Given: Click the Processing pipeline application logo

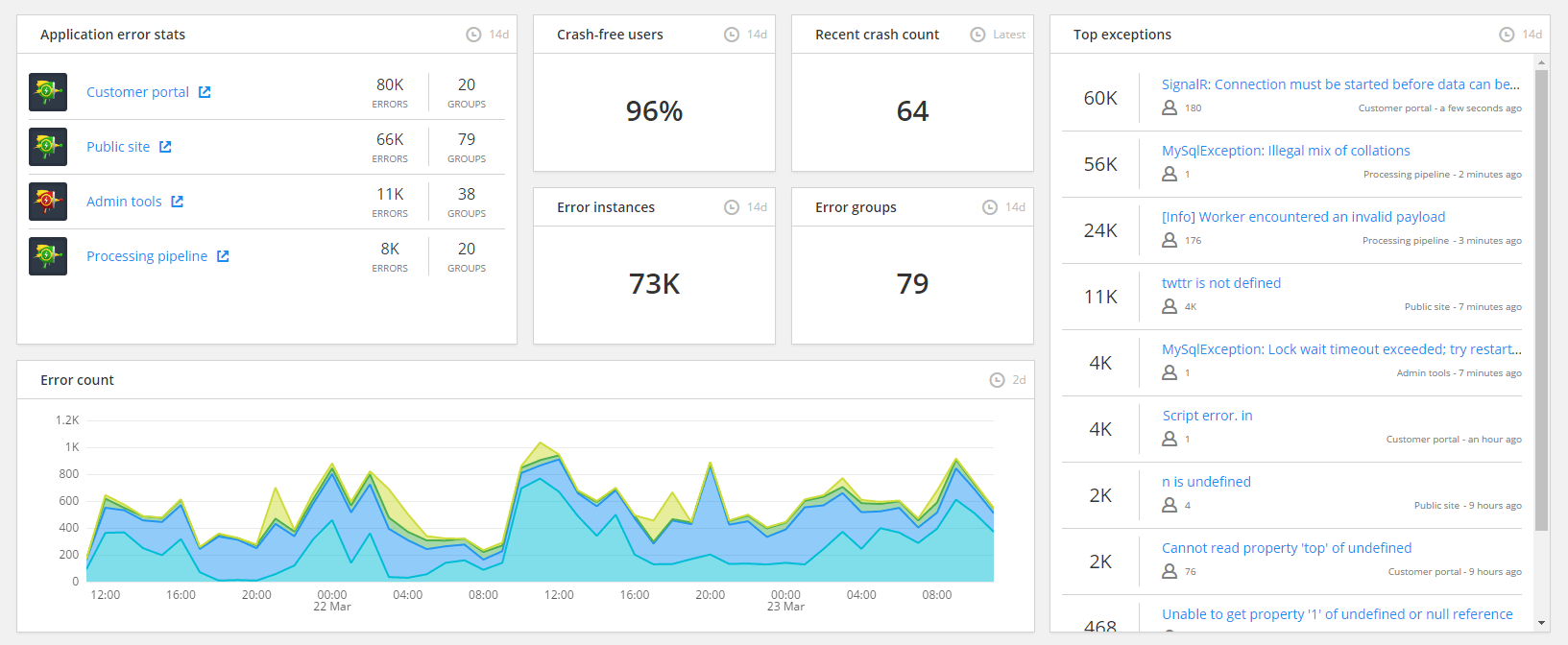Looking at the screenshot, I should click(x=48, y=256).
